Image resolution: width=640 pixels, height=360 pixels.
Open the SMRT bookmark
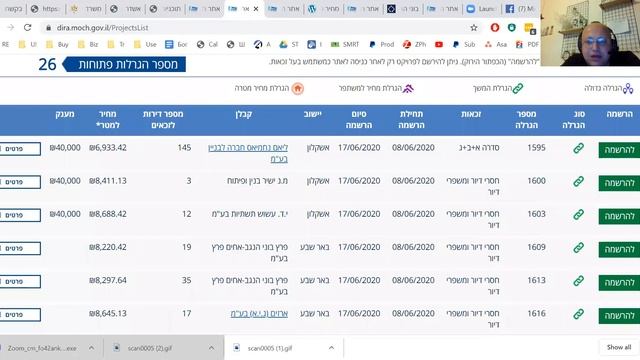click(x=345, y=44)
